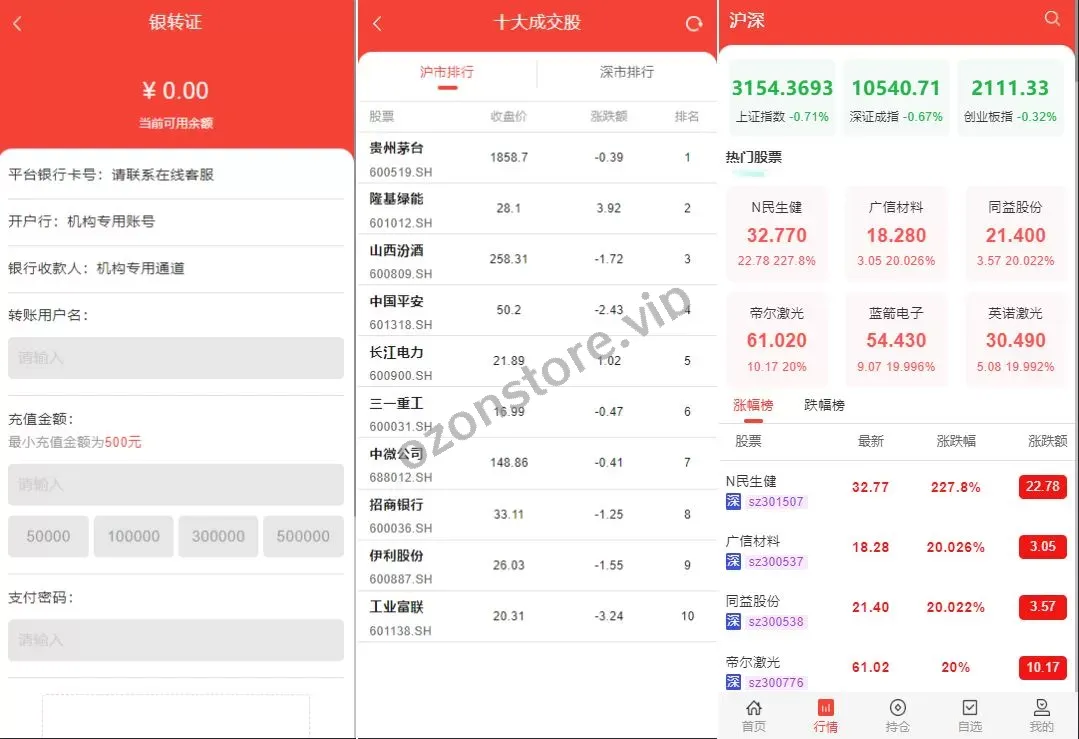Screen dimensions: 1079x739
Task: Open search using the magnifier icon
Action: pos(1052,19)
